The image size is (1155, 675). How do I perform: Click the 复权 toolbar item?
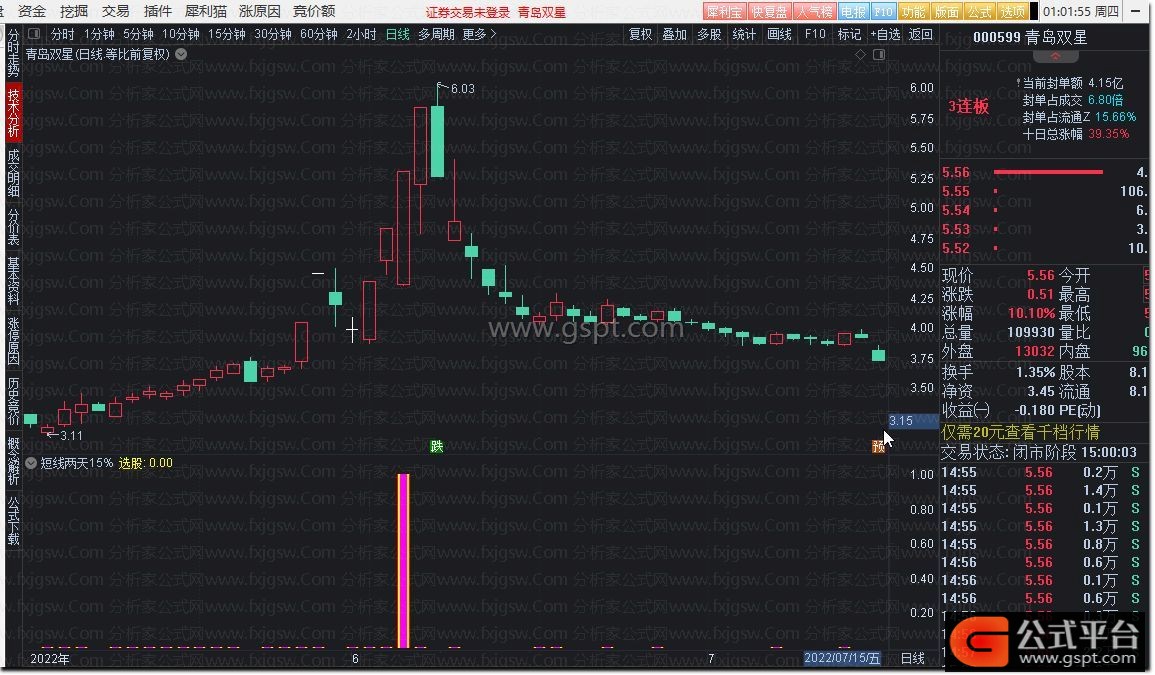tap(640, 34)
